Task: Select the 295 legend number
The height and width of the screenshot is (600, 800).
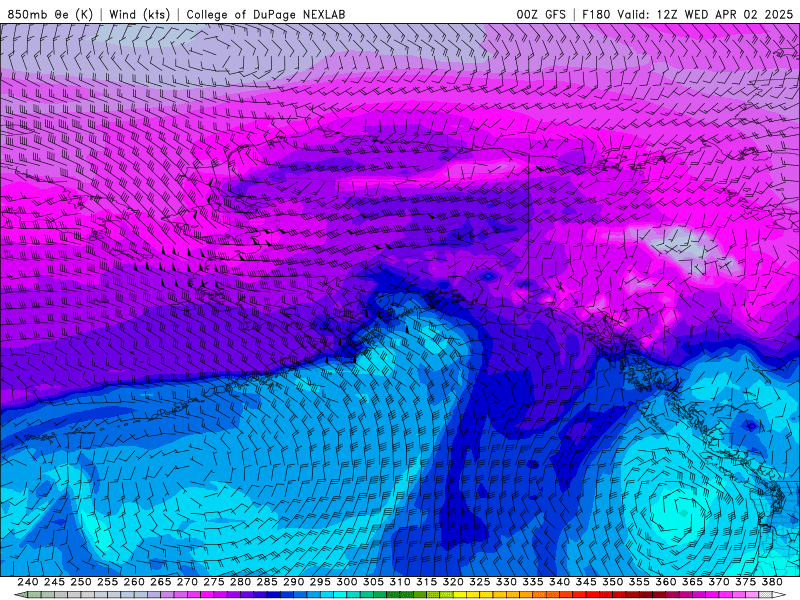Action: [320, 582]
